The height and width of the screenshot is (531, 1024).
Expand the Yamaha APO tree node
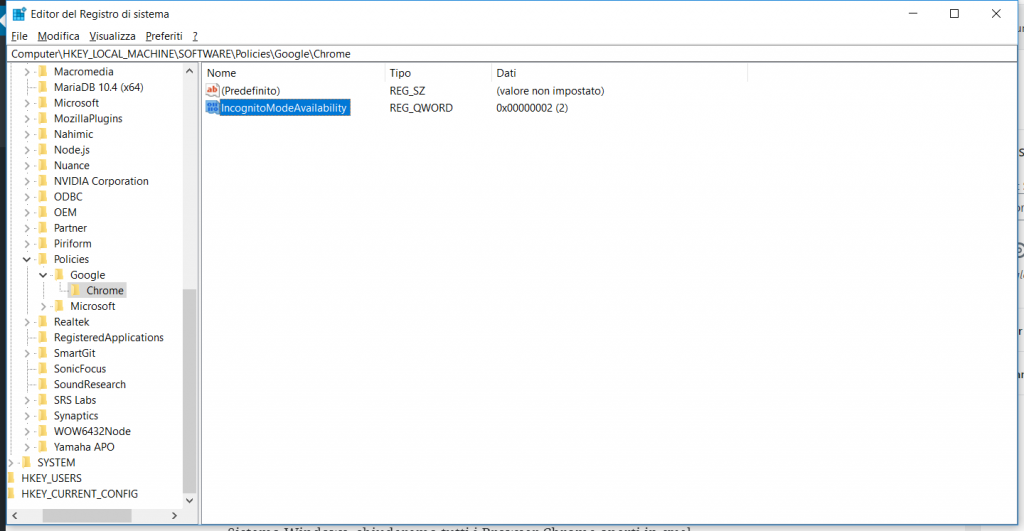pyautogui.click(x=27, y=447)
